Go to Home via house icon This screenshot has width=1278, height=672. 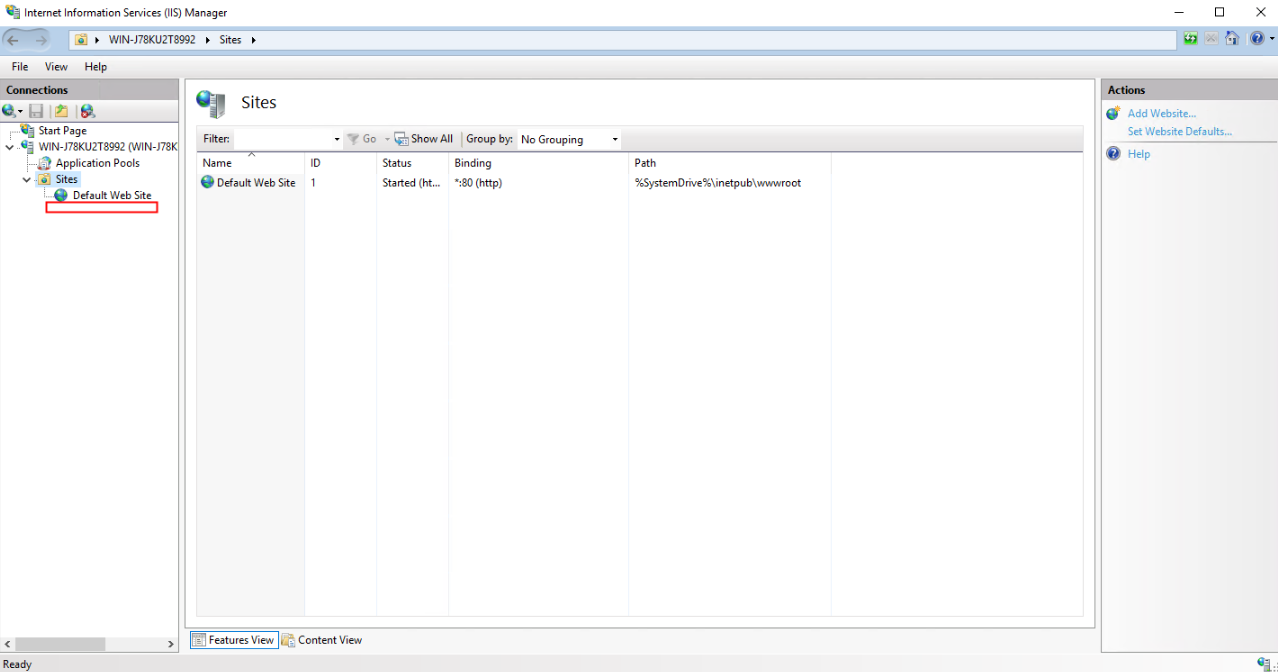click(x=1231, y=39)
